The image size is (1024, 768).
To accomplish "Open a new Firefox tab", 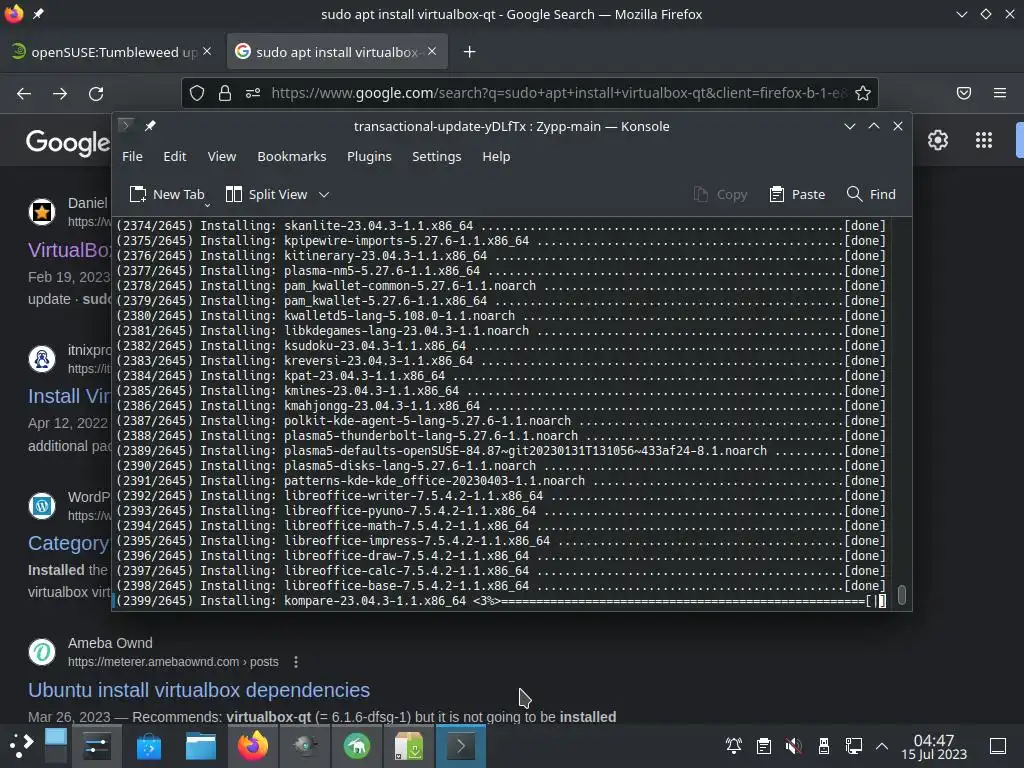I will tap(469, 52).
